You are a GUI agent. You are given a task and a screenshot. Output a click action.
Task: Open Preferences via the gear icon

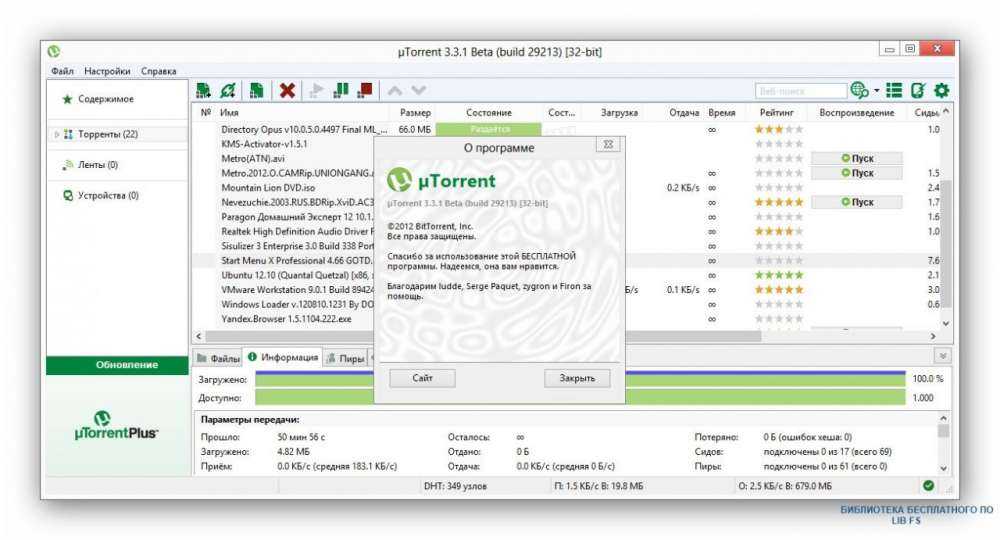941,91
